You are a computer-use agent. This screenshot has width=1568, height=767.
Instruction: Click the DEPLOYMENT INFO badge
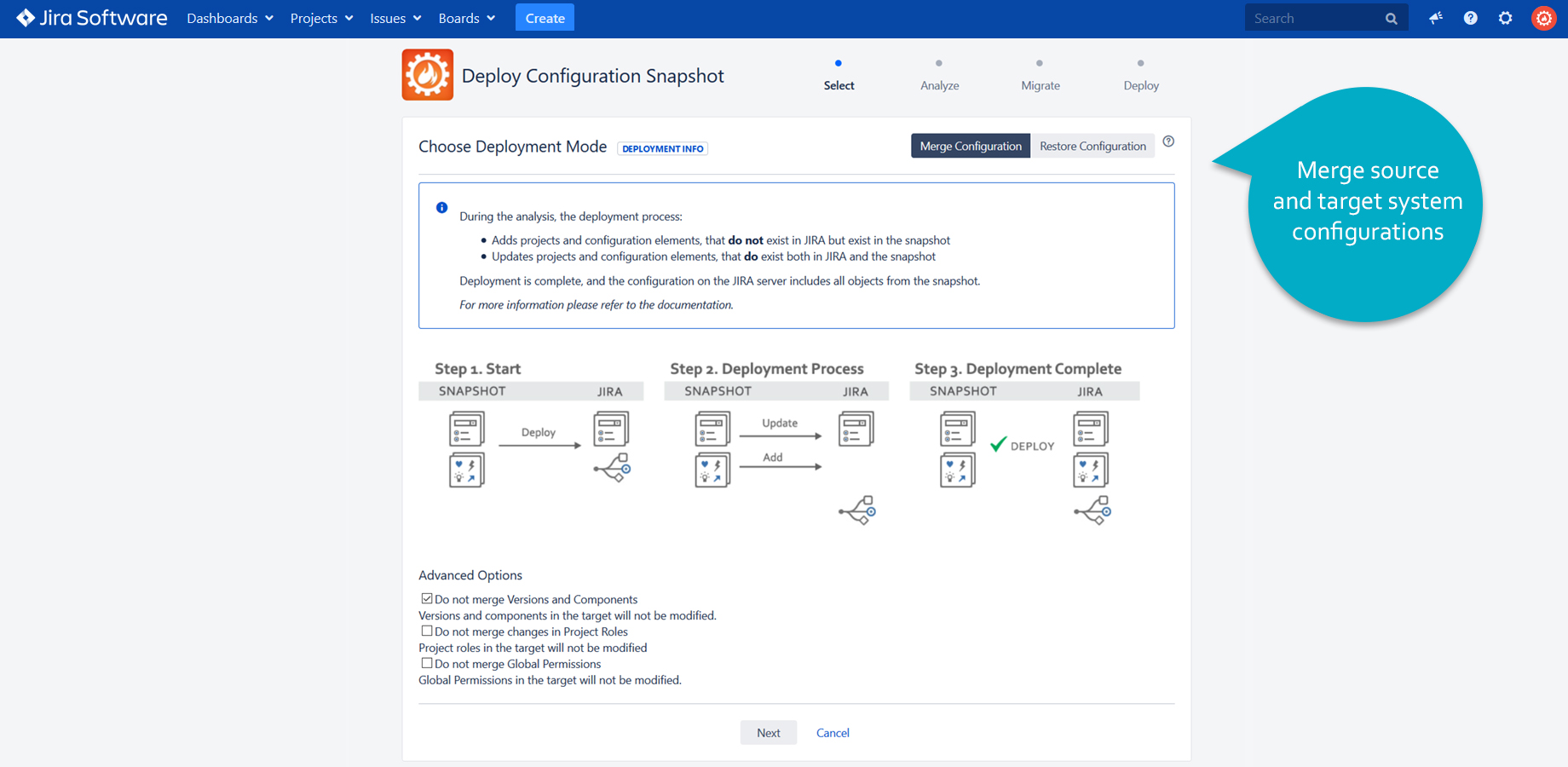tap(663, 148)
